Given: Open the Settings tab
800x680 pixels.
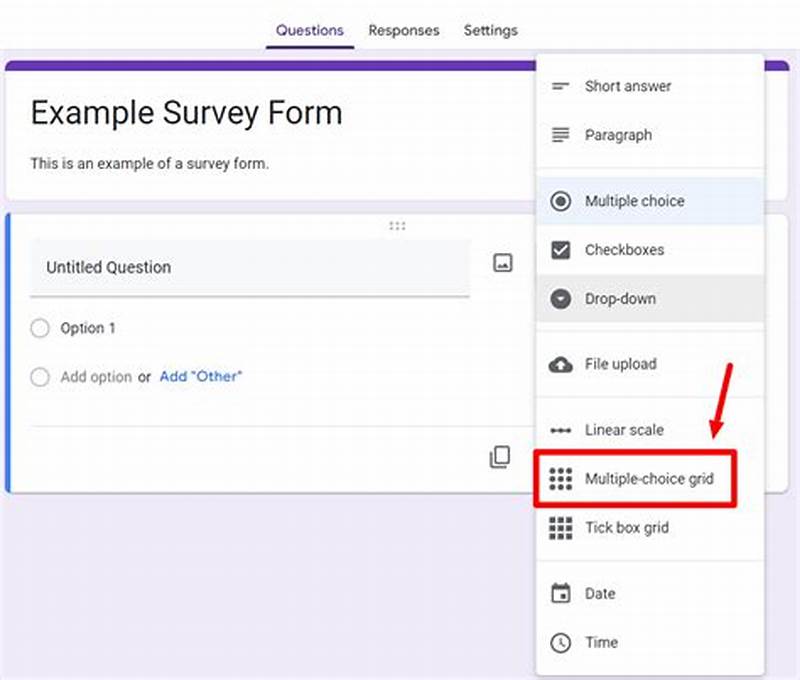Looking at the screenshot, I should click(490, 31).
